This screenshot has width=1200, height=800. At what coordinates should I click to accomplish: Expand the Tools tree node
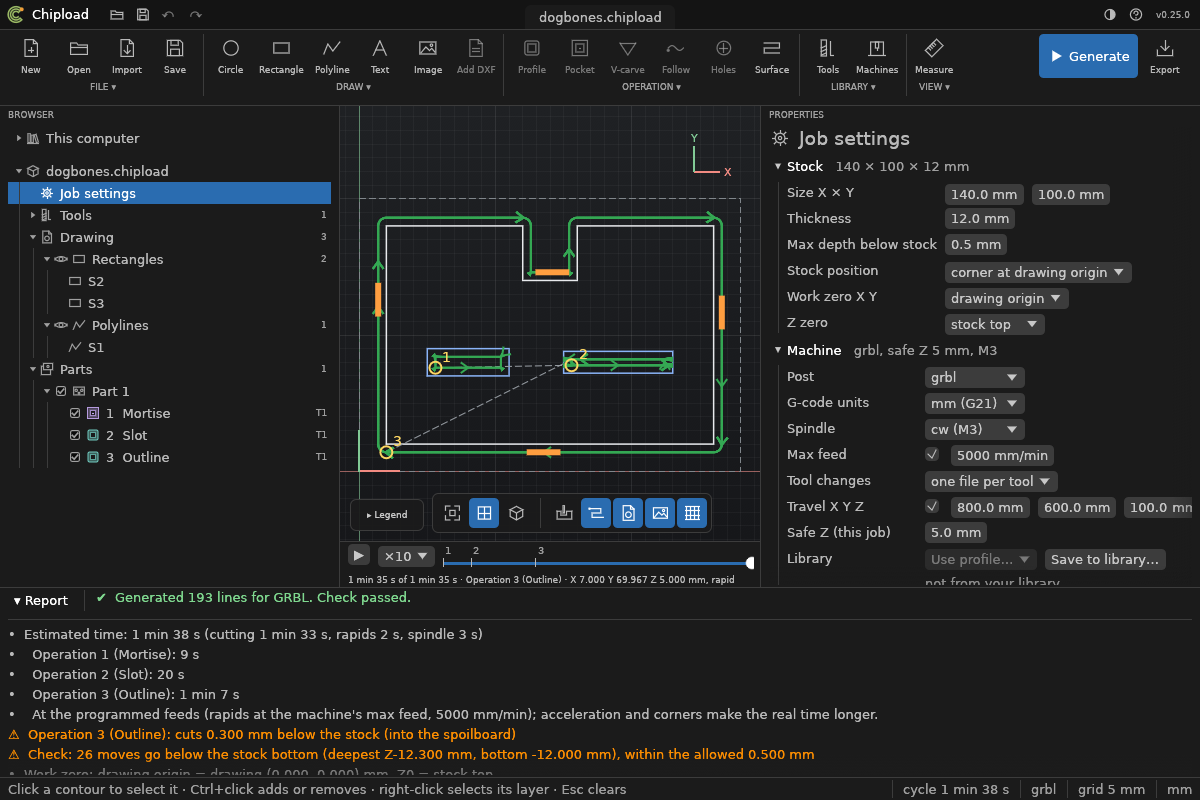pos(33,215)
